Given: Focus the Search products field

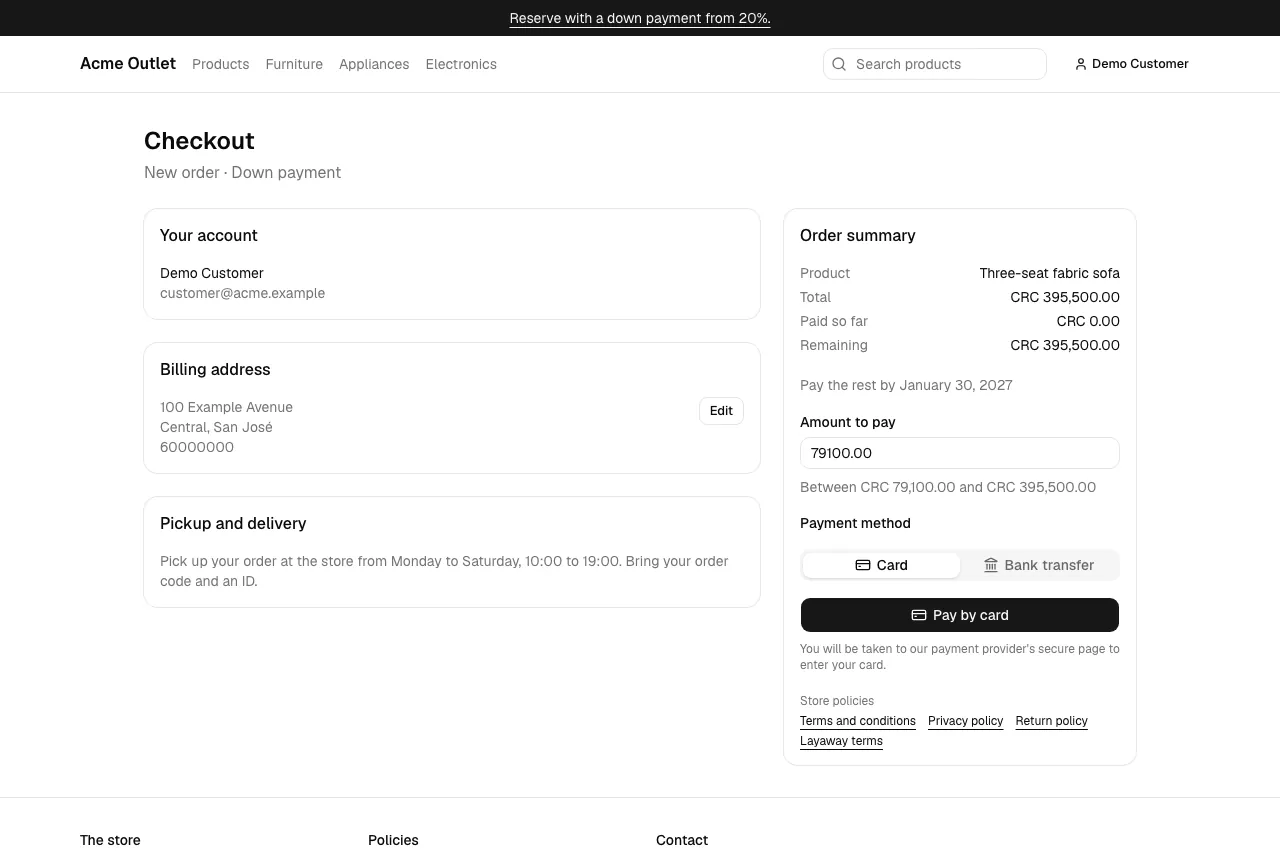Looking at the screenshot, I should click(935, 64).
